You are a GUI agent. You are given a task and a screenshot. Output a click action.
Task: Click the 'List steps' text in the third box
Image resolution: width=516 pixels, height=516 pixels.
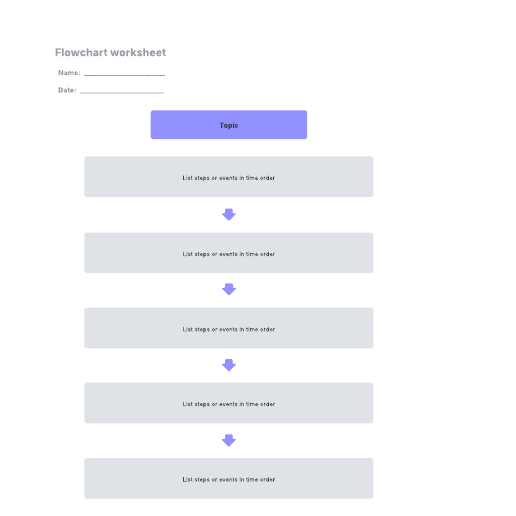229,329
